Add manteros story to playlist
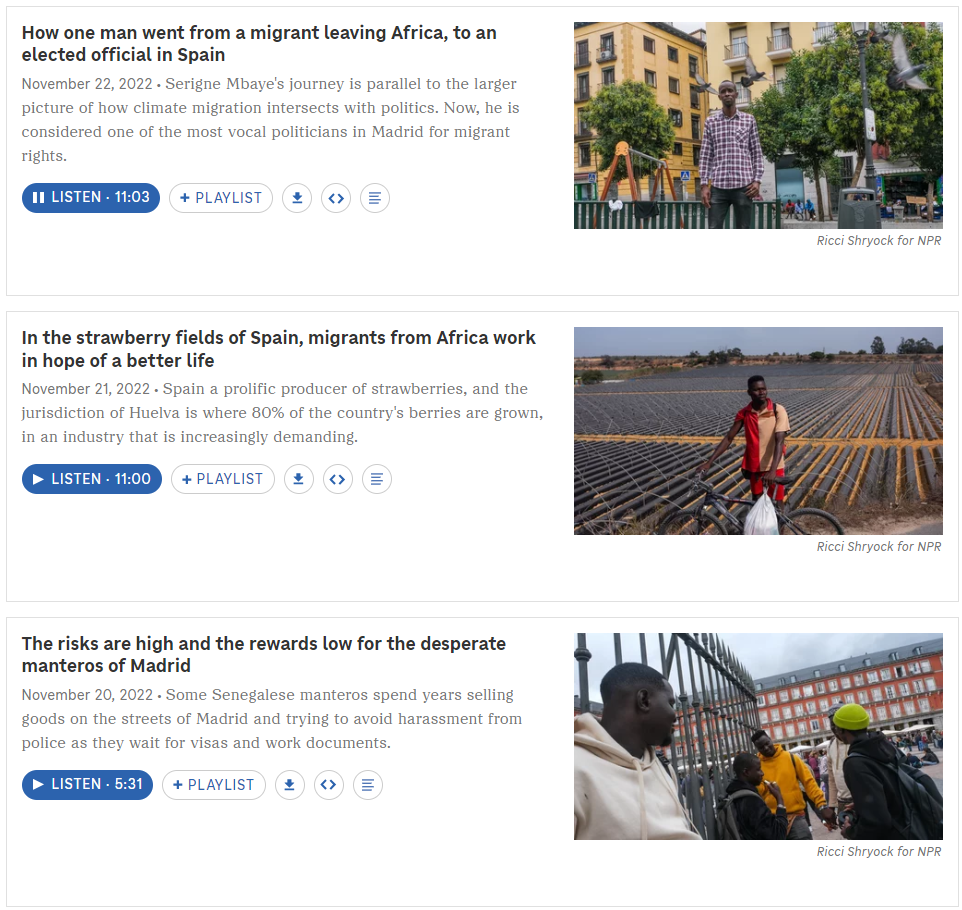The image size is (962, 910). [214, 785]
